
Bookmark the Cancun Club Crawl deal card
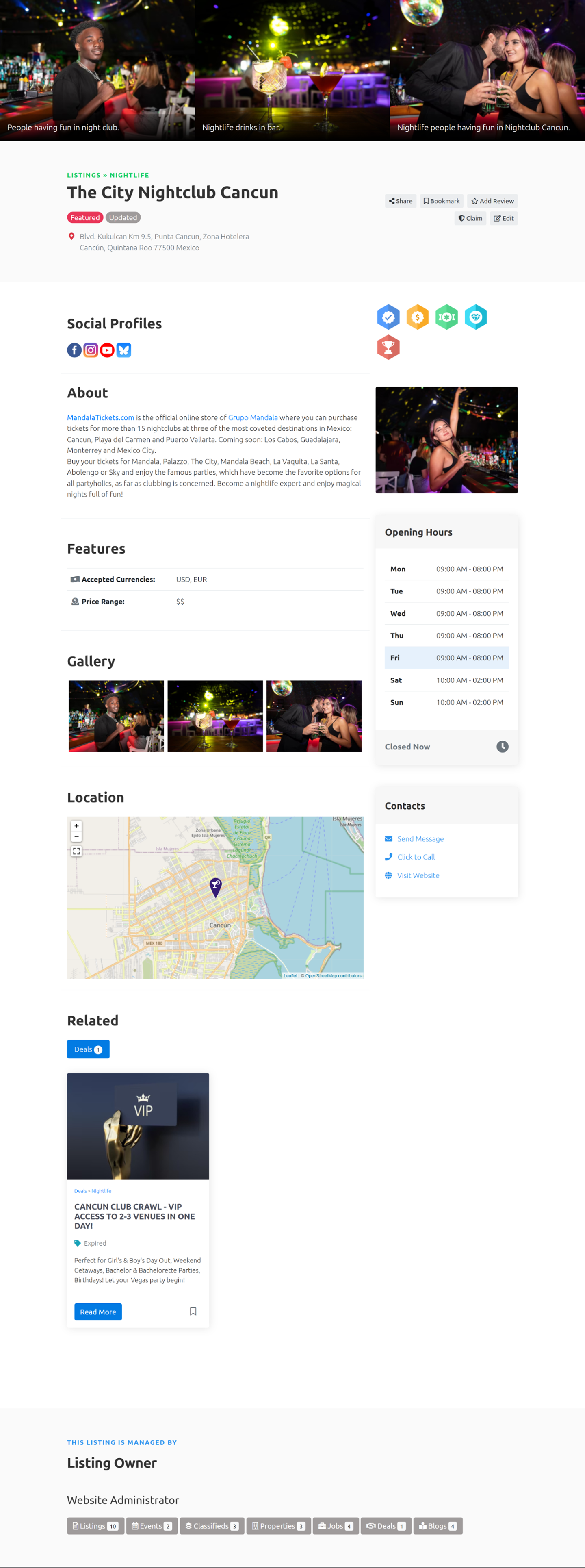(193, 1311)
